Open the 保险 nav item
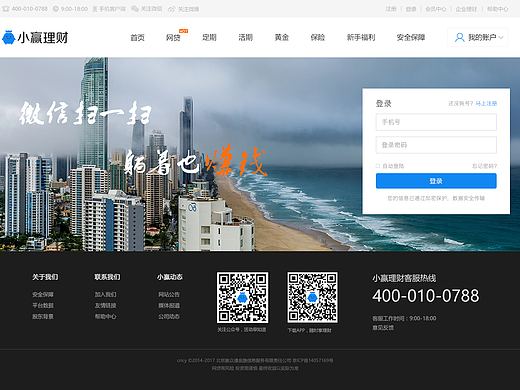Image resolution: width=520 pixels, height=390 pixels. click(318, 37)
